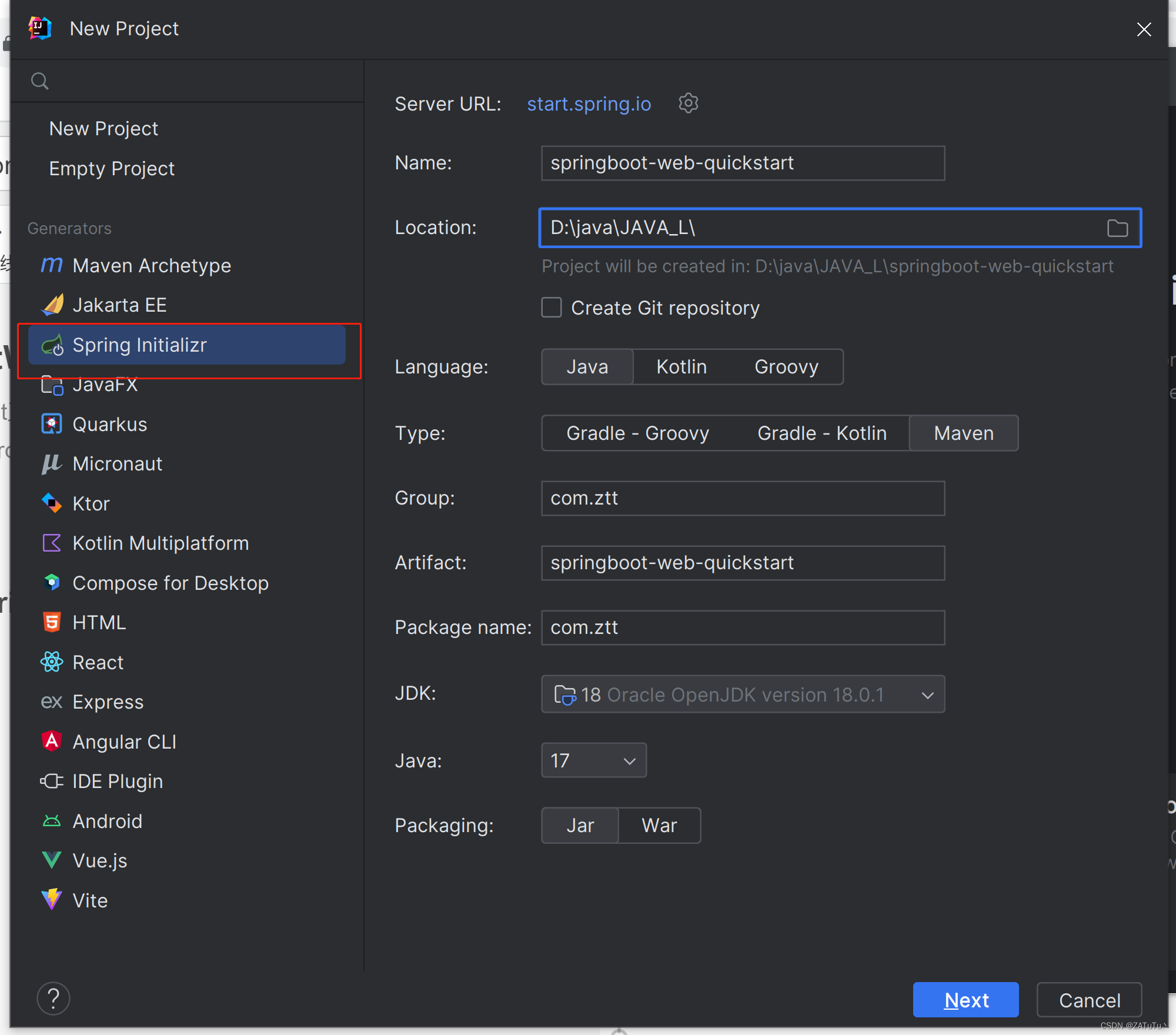Click the Angular CLI red icon

(52, 741)
